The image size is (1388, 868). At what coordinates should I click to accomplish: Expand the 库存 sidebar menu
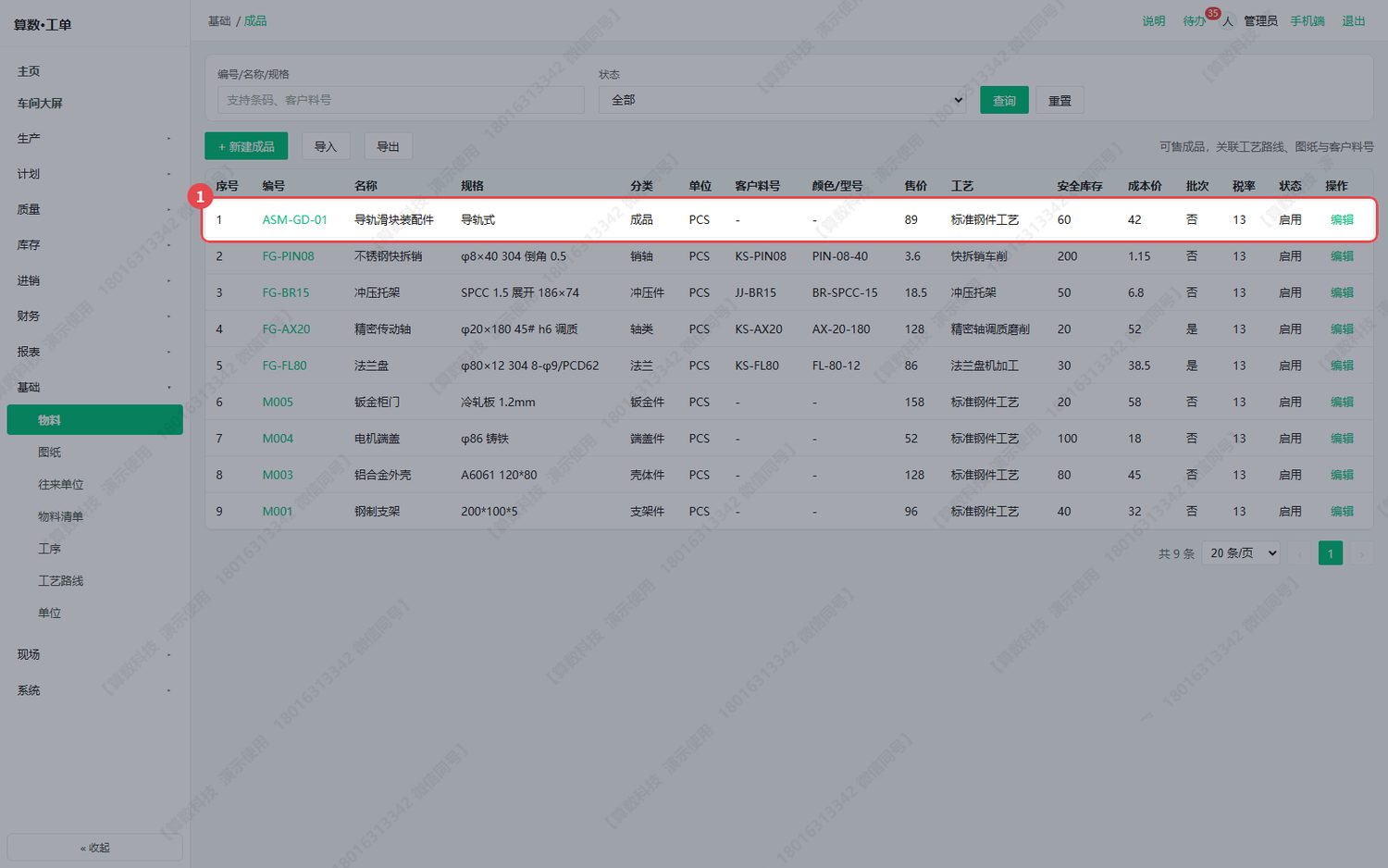coord(94,245)
